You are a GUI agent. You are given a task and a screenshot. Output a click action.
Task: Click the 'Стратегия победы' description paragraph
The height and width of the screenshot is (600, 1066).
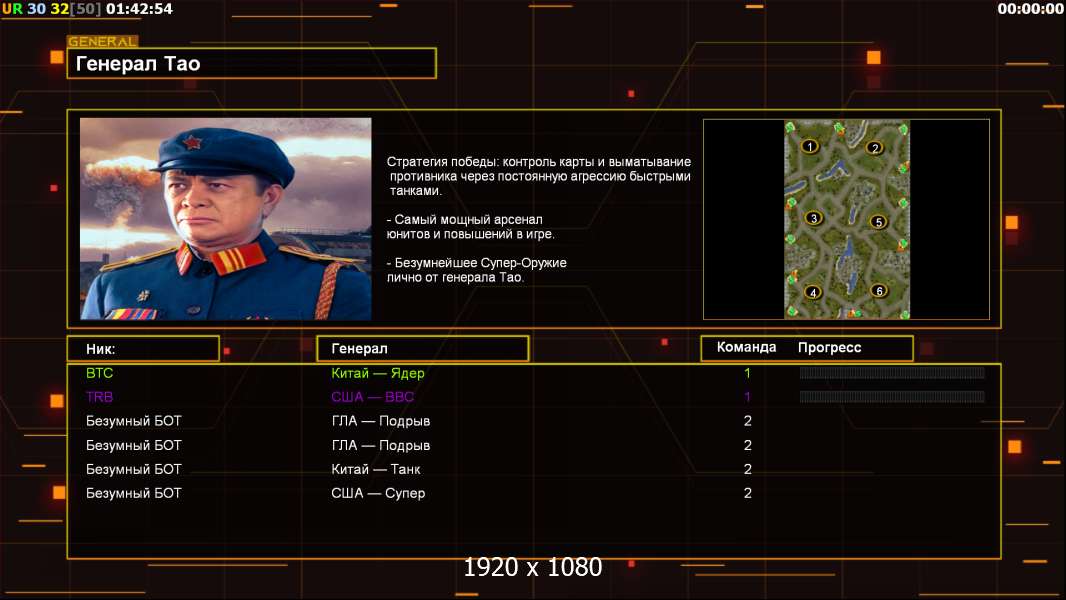tap(538, 176)
